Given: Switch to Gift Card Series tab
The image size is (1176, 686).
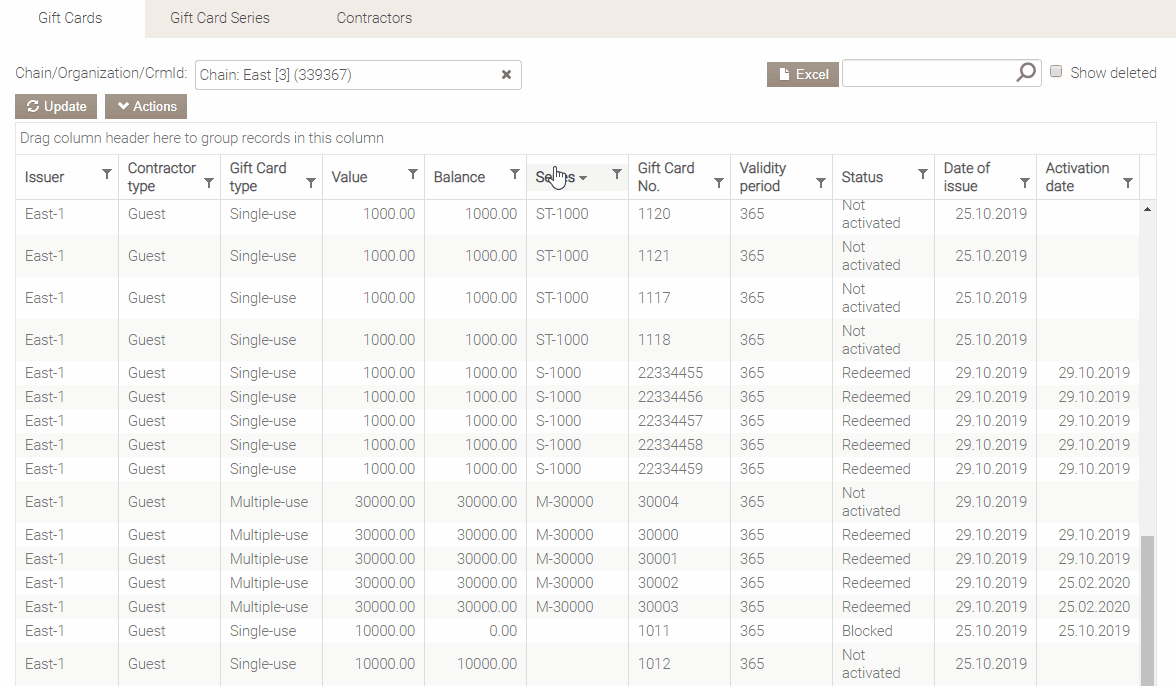Looking at the screenshot, I should pos(220,18).
